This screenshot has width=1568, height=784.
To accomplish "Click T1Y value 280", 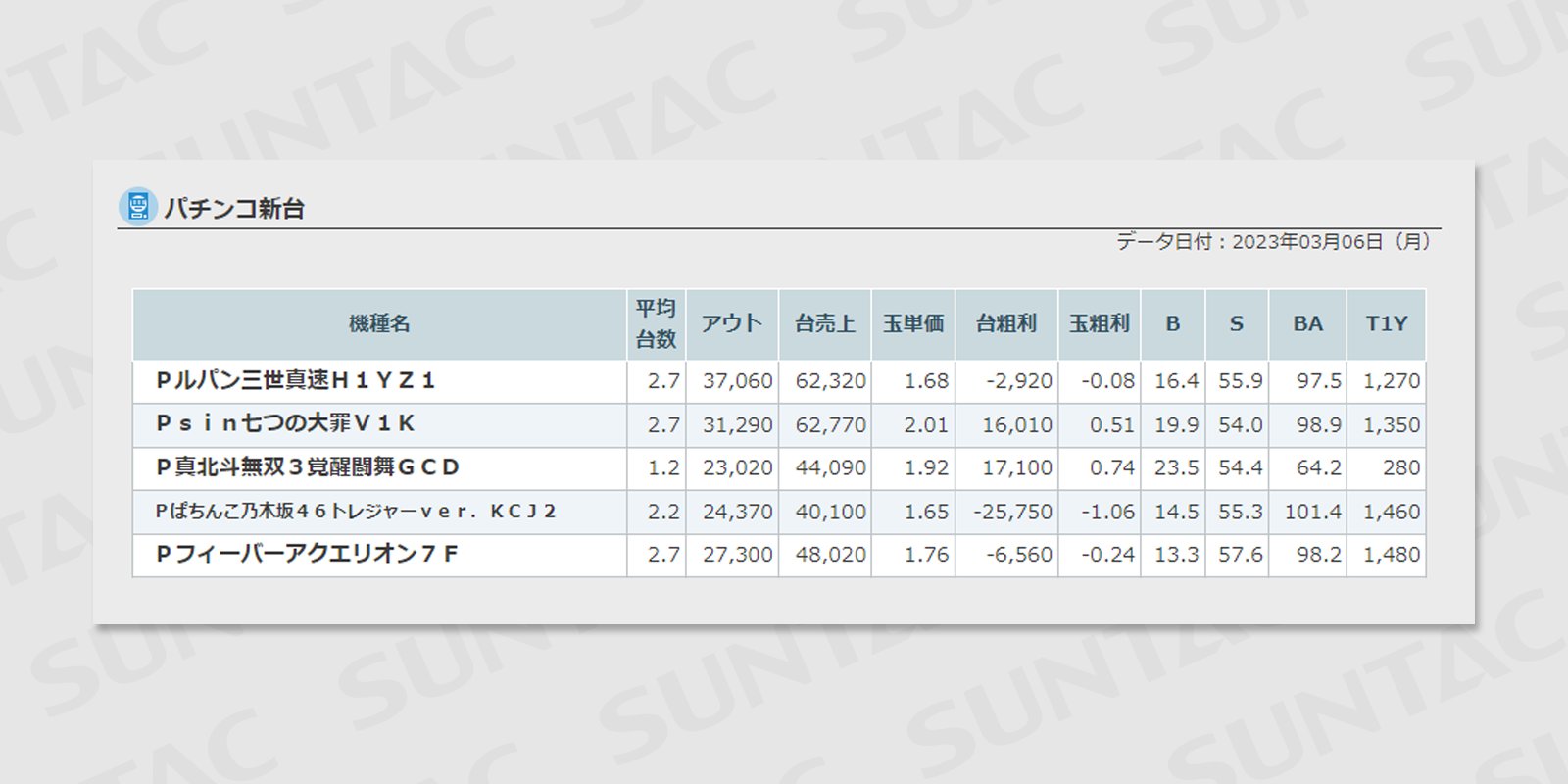I will tap(1401, 468).
